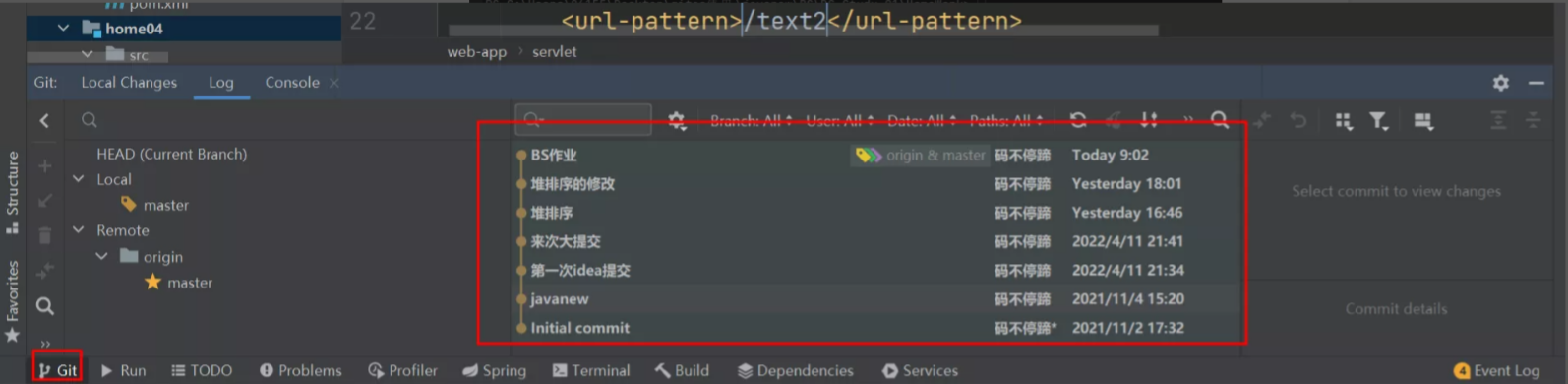Open the Build tool window
Screen dimensions: 1568x384
(x=682, y=370)
